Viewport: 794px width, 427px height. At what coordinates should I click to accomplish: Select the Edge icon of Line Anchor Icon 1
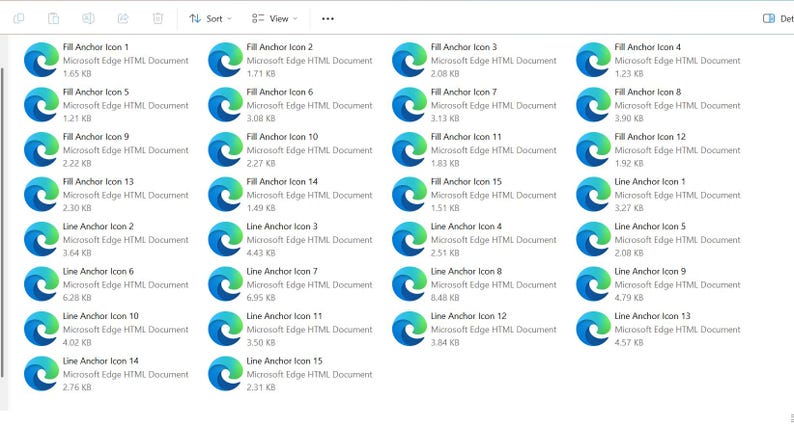pyautogui.click(x=593, y=195)
